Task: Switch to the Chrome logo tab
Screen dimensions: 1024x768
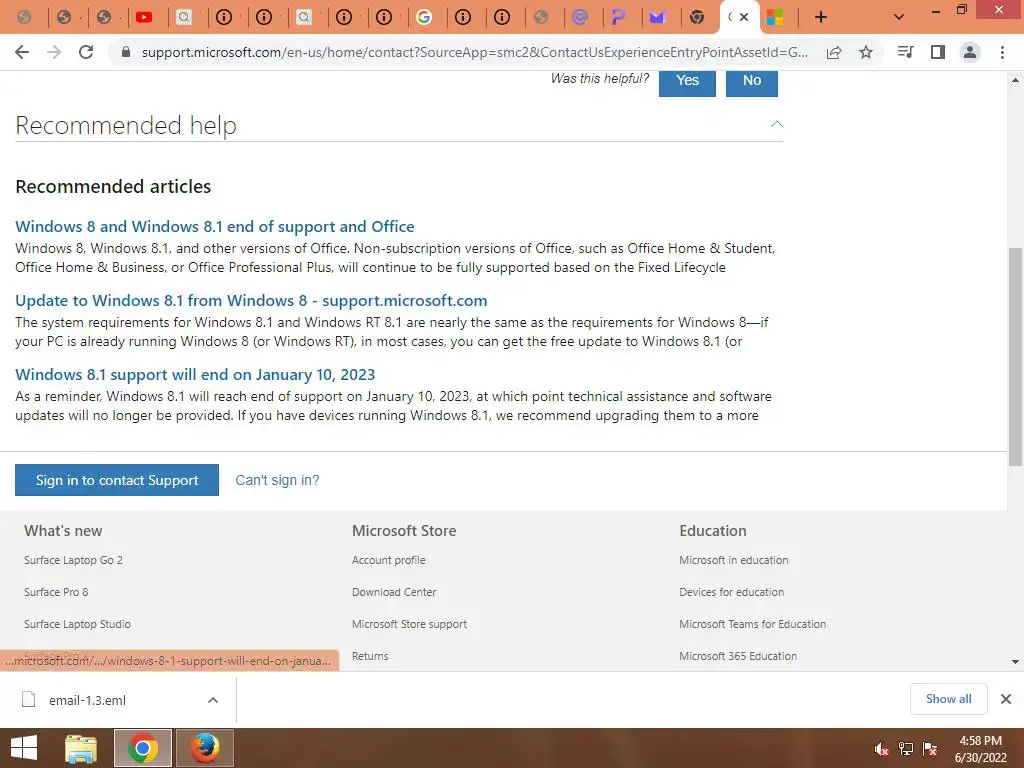Action: tap(697, 18)
